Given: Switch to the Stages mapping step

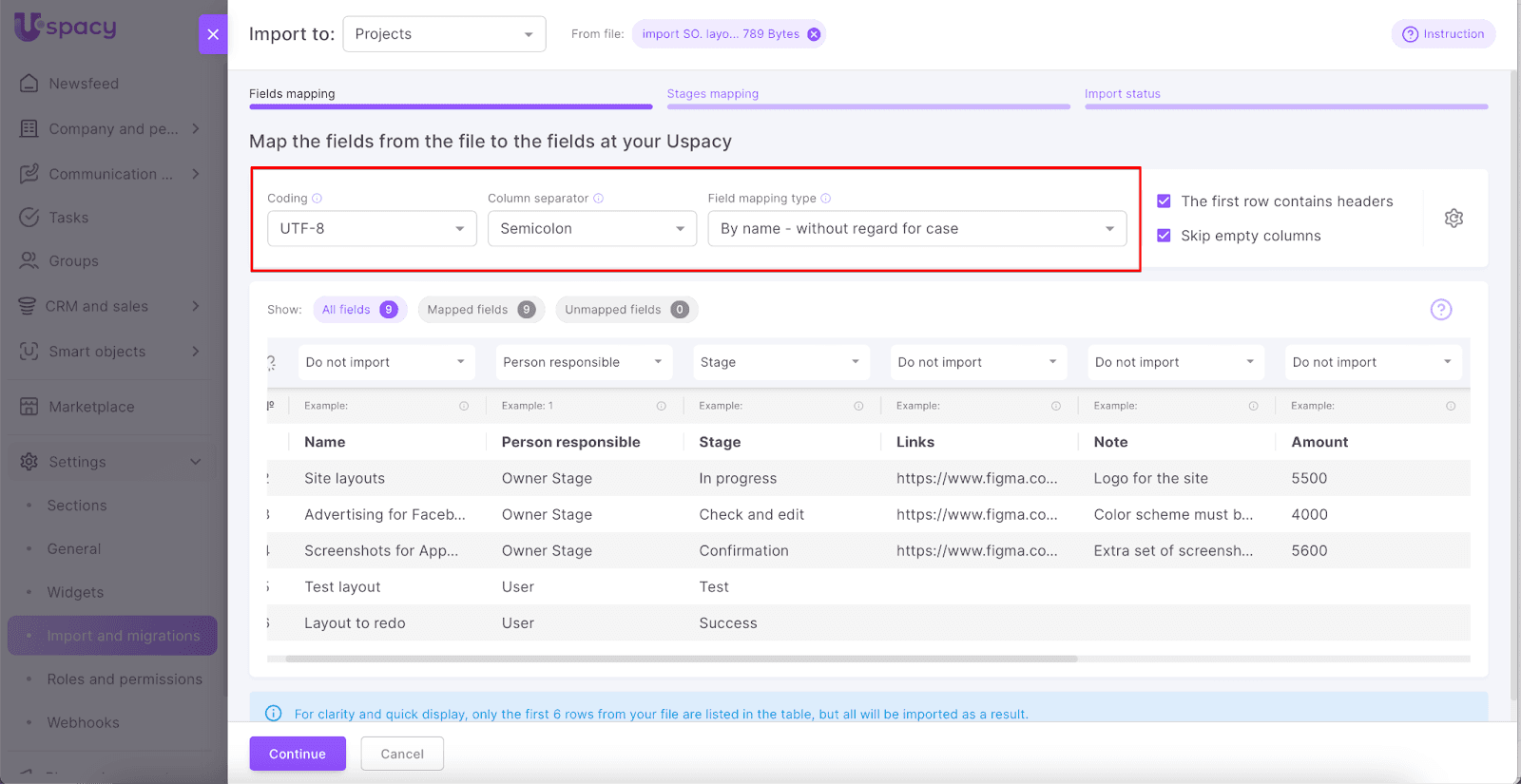Looking at the screenshot, I should pyautogui.click(x=713, y=94).
